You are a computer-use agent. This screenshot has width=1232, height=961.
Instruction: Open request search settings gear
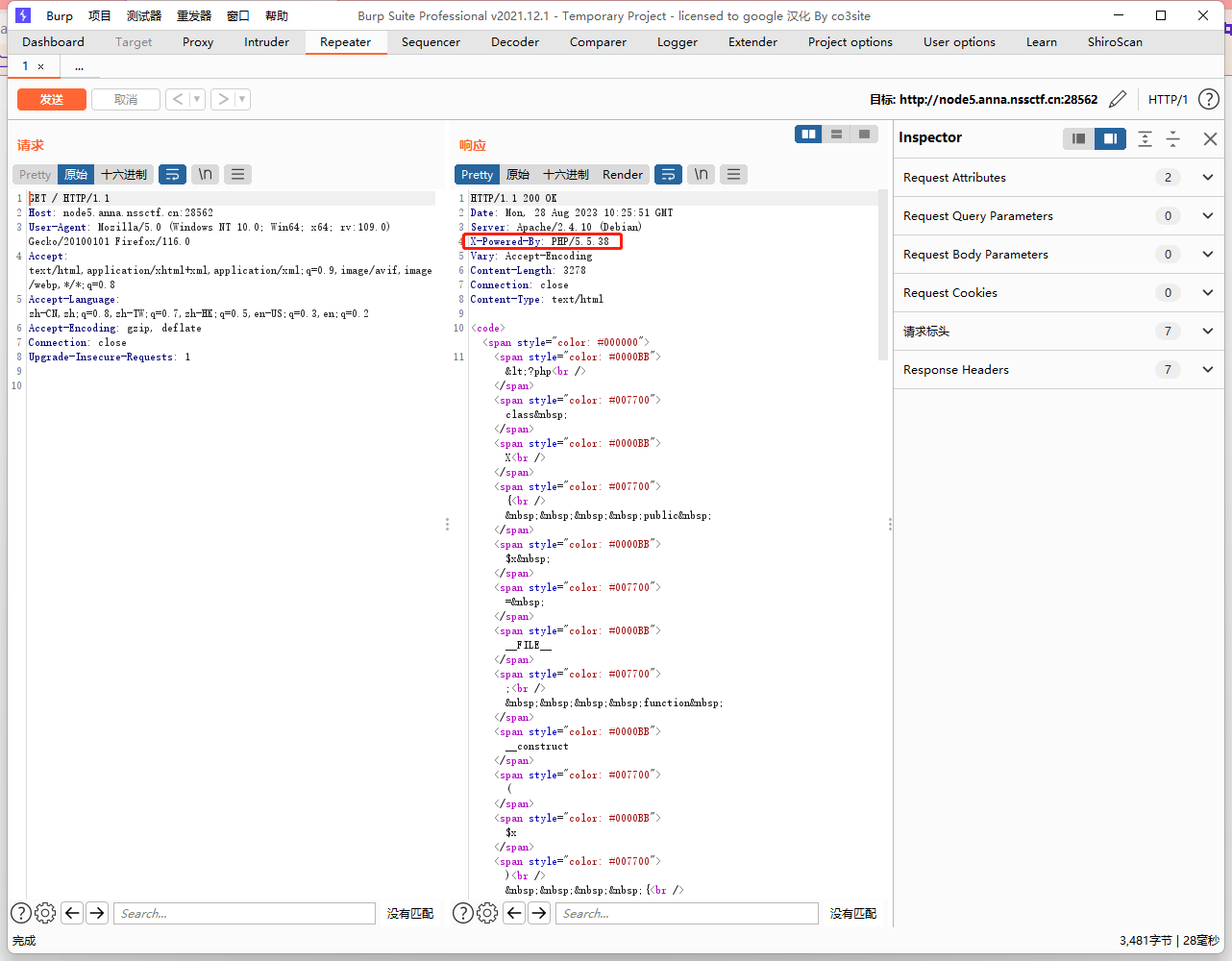(x=45, y=913)
